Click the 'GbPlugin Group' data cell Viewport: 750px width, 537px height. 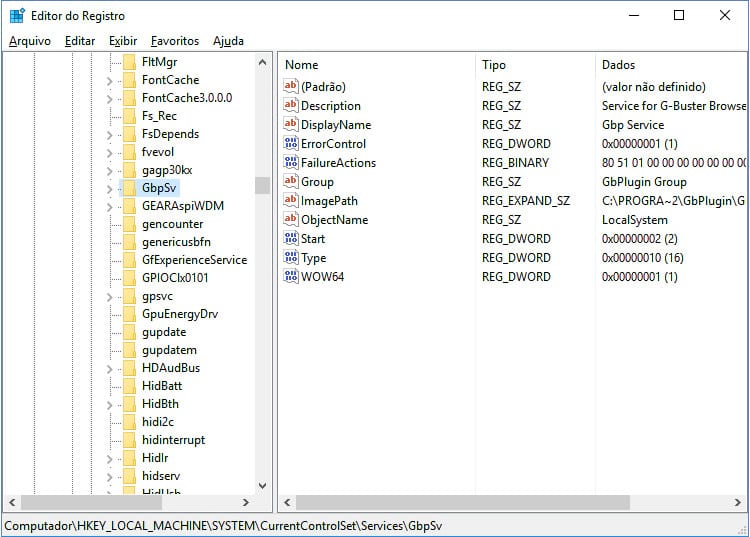(644, 182)
